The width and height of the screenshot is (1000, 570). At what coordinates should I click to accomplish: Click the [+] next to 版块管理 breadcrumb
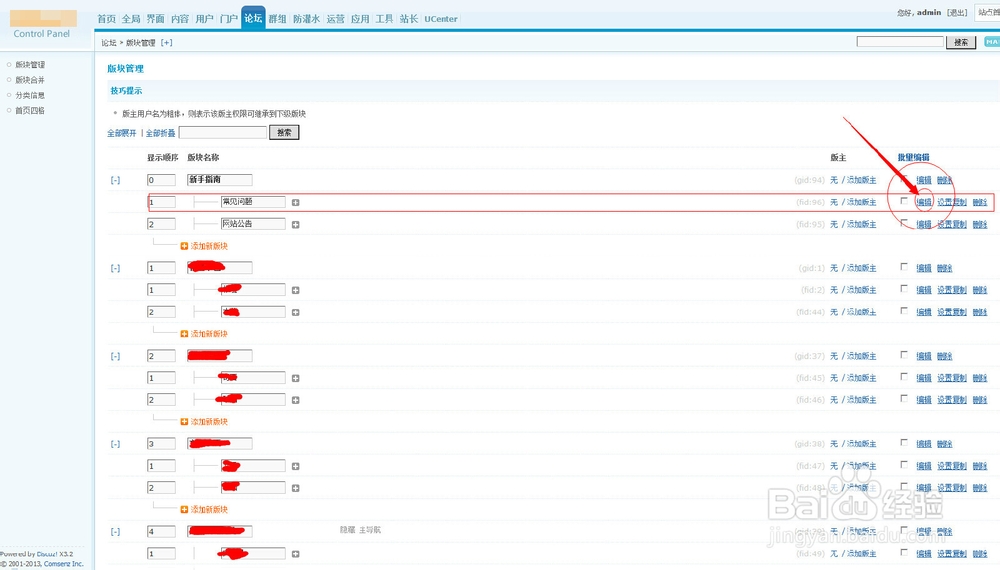click(166, 43)
